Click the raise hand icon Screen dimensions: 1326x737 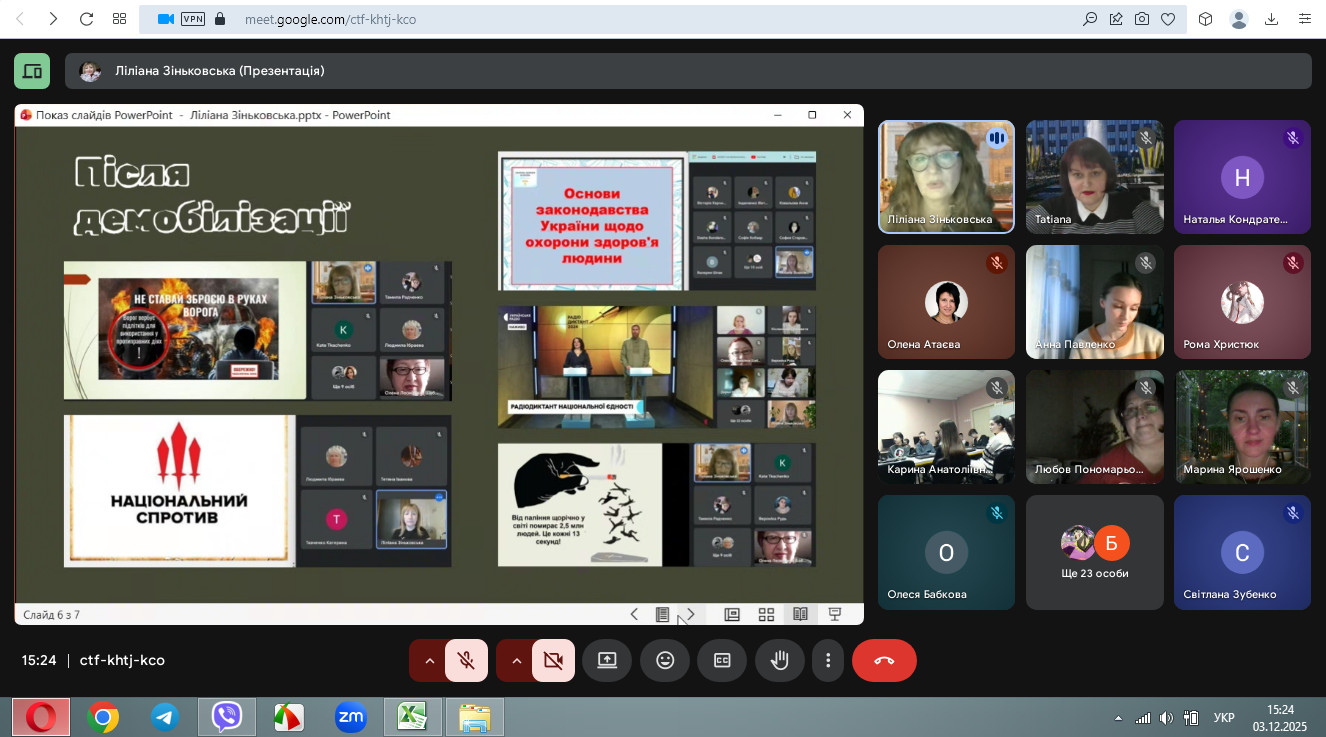(x=780, y=660)
